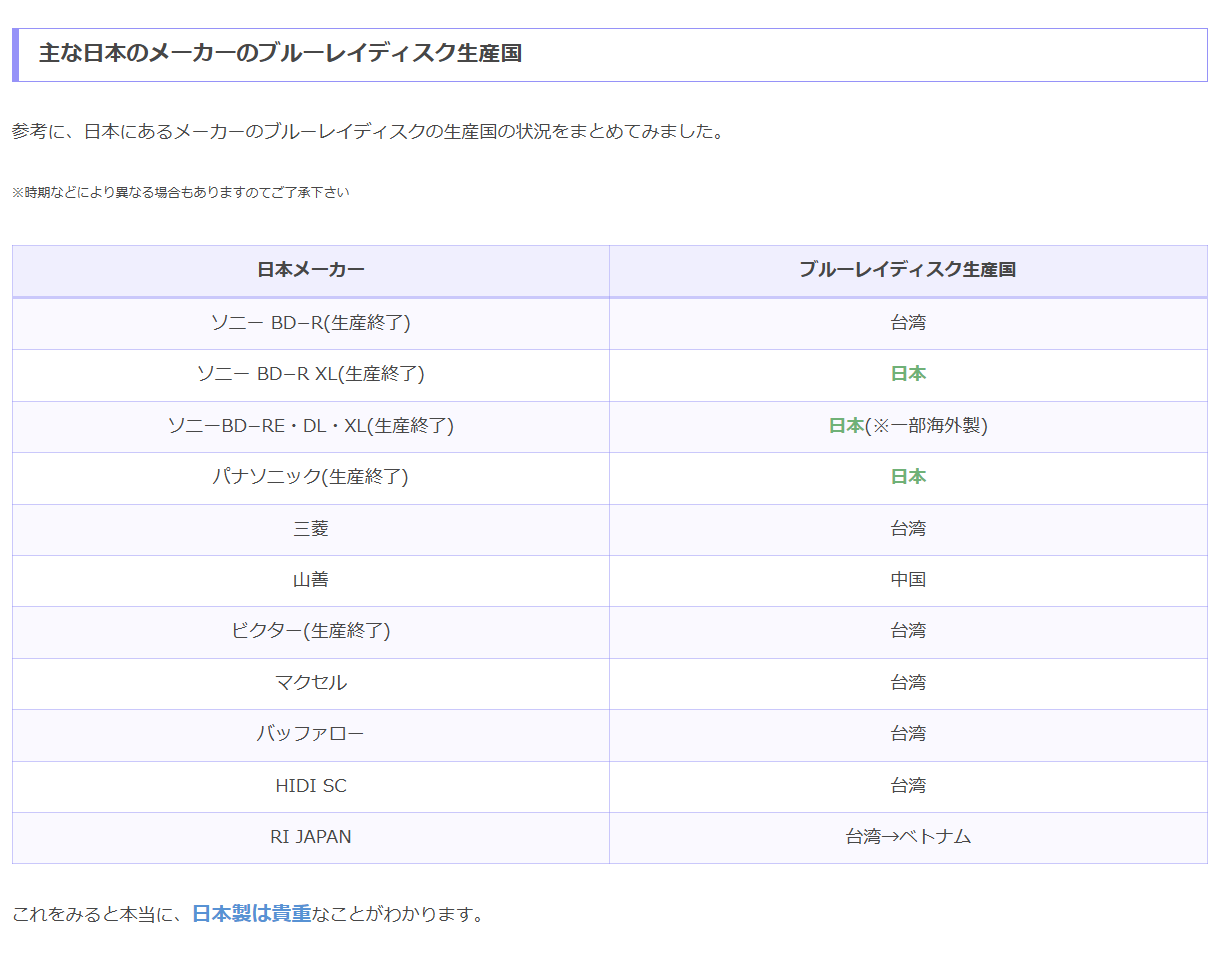Image resolution: width=1227 pixels, height=956 pixels.
Task: Click the ソニーBD−RE・DL・XL(生産終了) cell
Action: pos(311,426)
